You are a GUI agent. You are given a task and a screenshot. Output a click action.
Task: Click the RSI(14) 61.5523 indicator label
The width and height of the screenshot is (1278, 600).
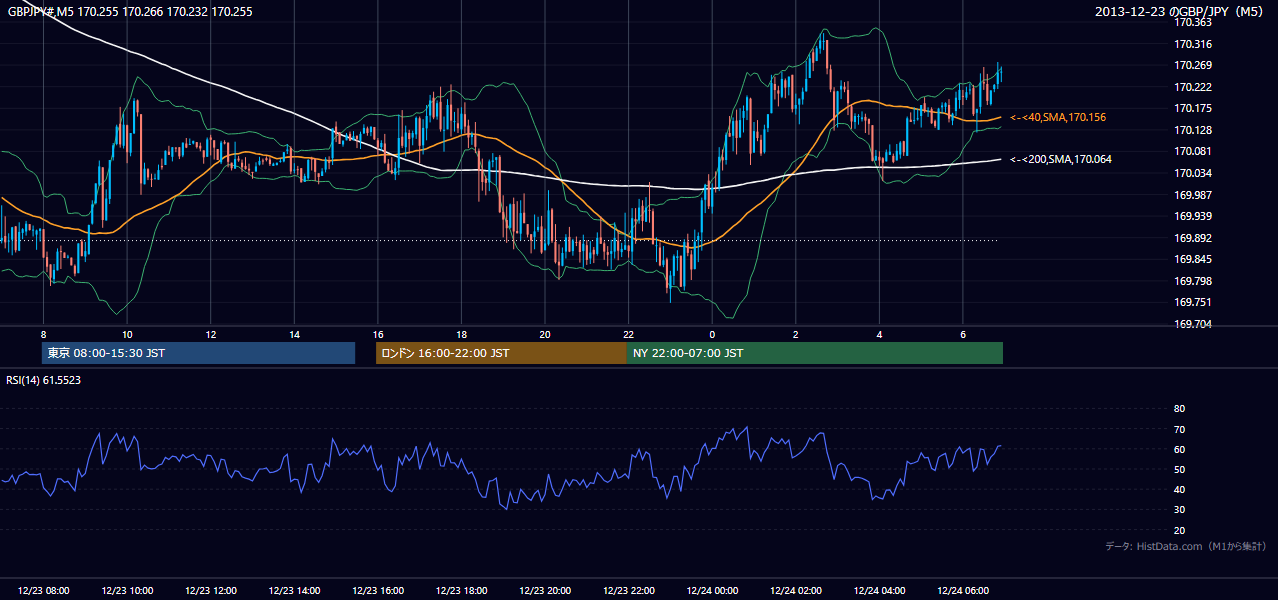tap(44, 381)
